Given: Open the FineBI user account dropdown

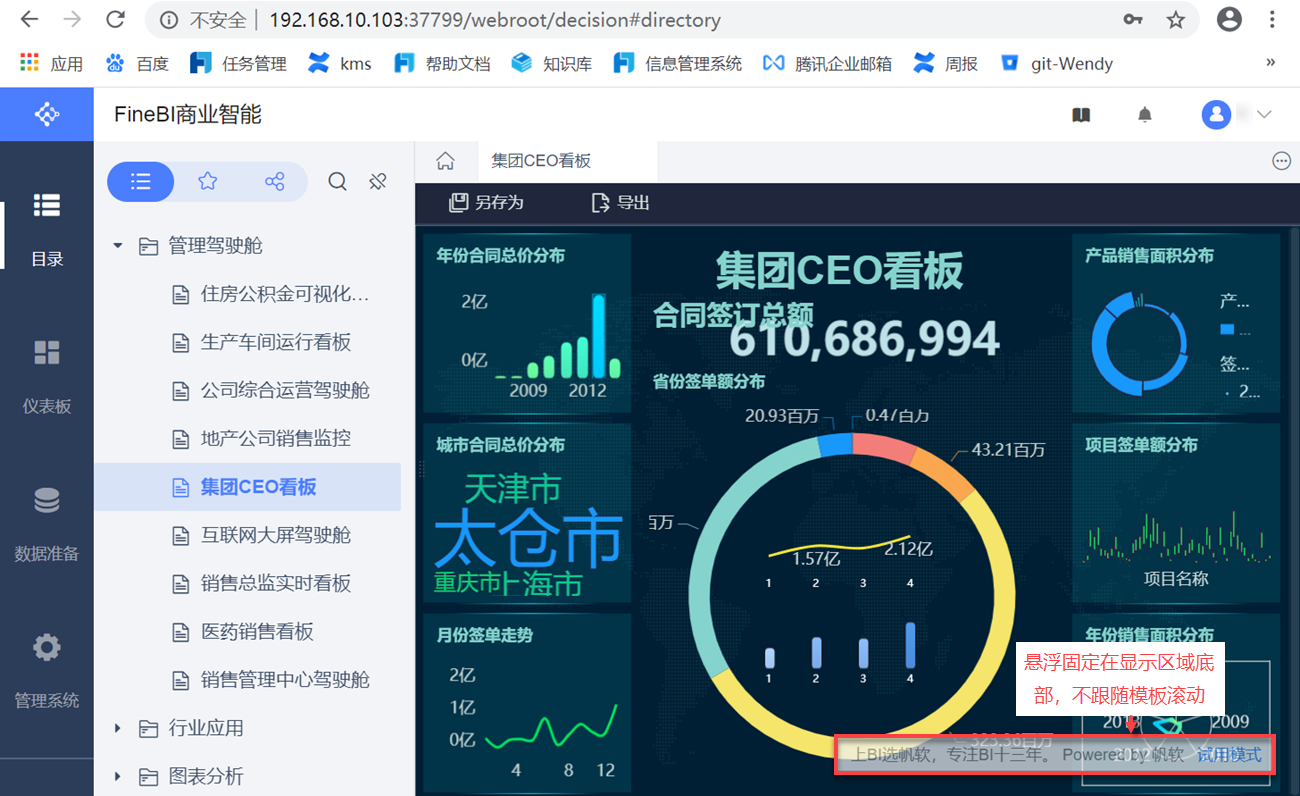Looking at the screenshot, I should coord(1237,115).
